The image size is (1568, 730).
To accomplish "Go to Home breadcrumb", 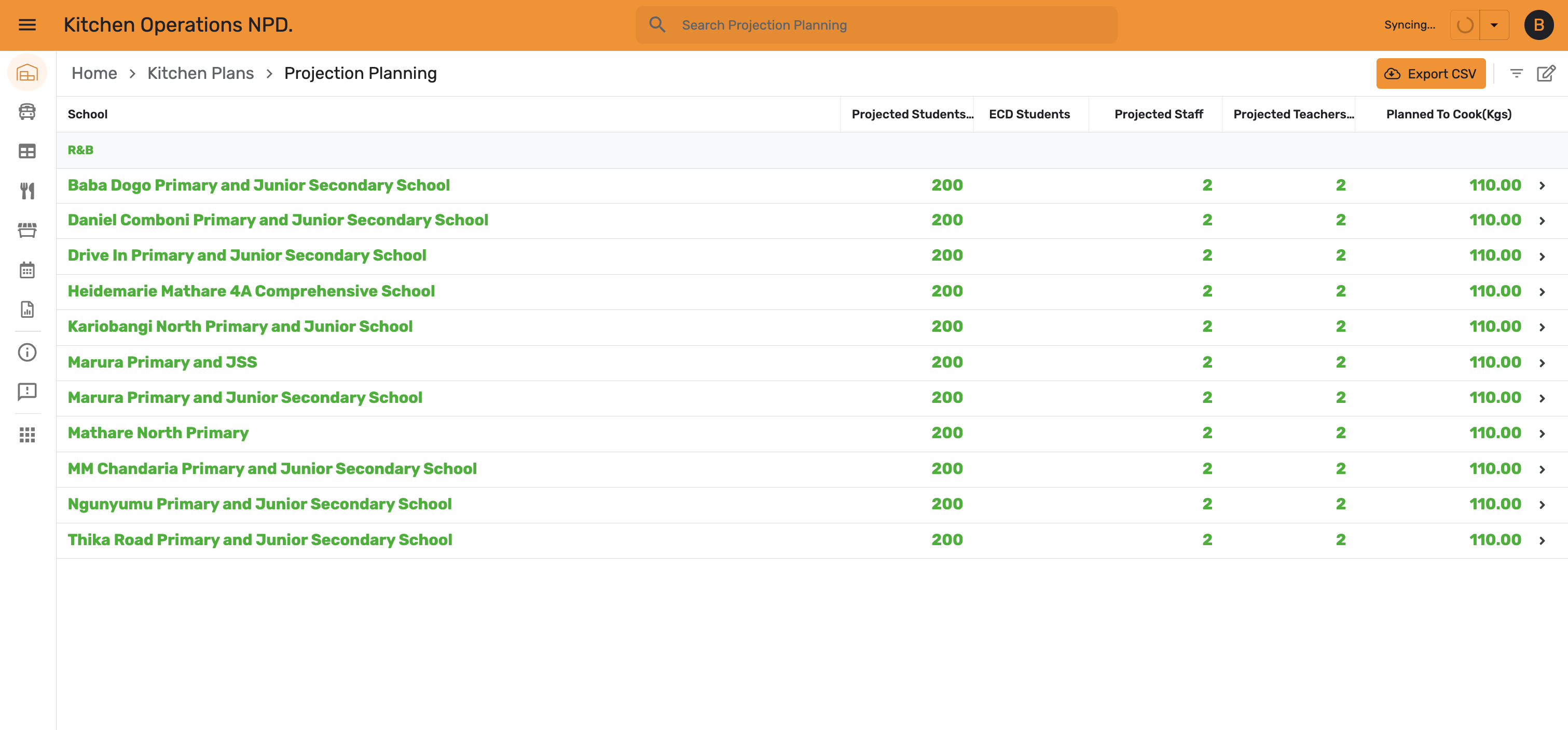I will (94, 73).
